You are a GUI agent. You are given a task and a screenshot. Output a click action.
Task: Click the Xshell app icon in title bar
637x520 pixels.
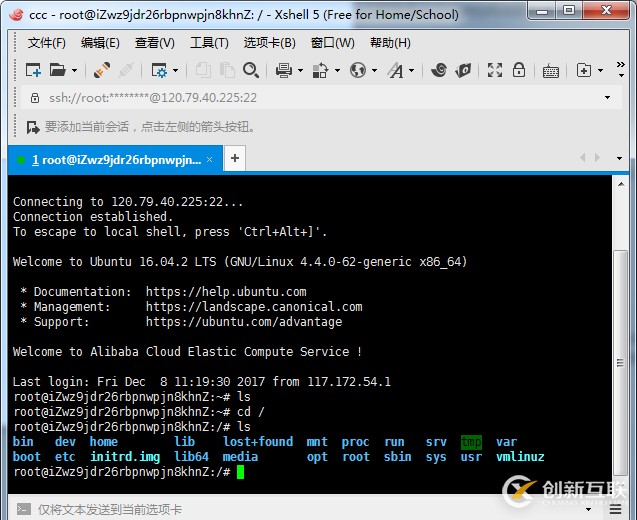[x=17, y=15]
